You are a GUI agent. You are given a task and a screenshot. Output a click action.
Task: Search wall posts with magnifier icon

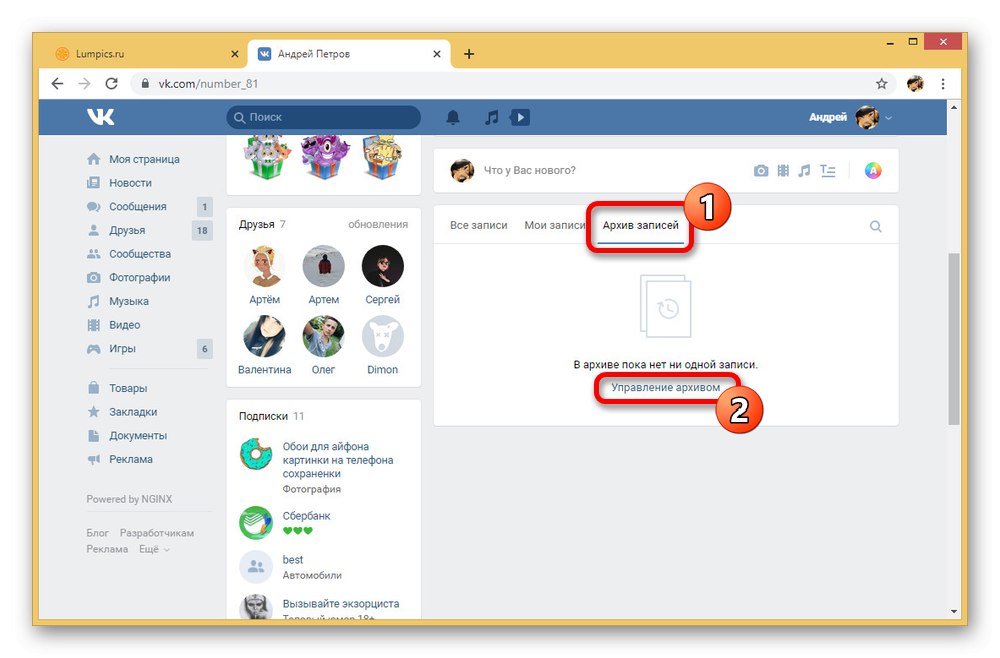tap(876, 226)
